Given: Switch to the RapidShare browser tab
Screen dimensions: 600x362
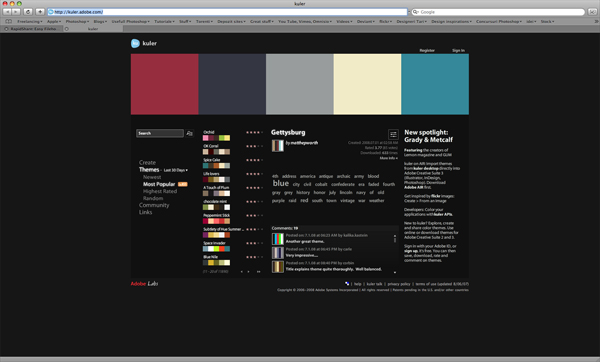Looking at the screenshot, I should 32,29.
